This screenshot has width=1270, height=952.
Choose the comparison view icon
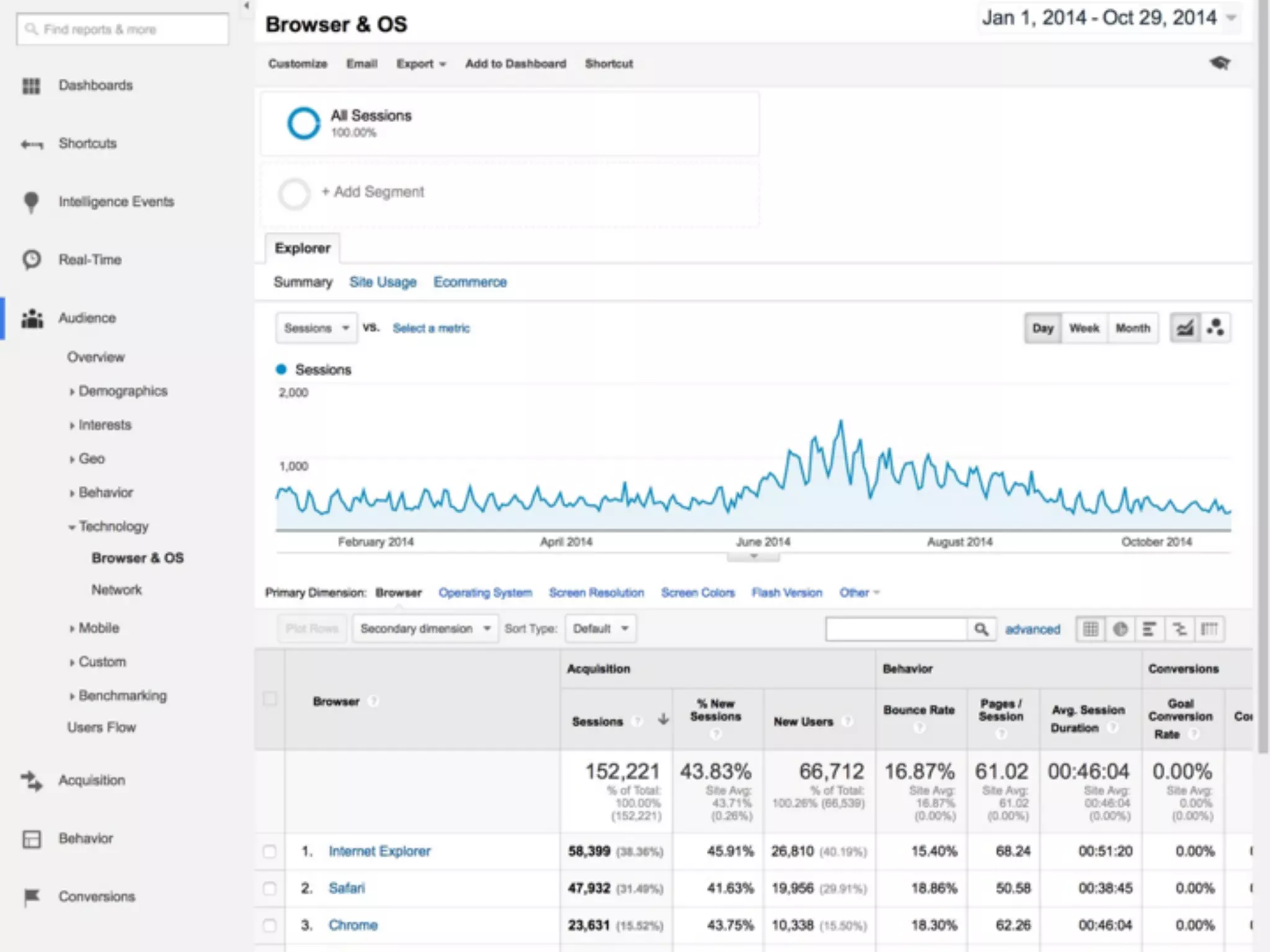tap(1179, 629)
